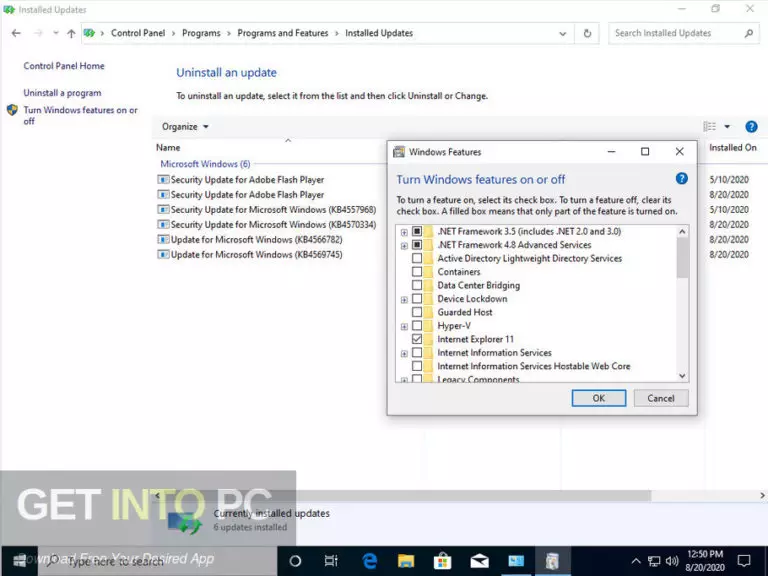Uncheck Internet Explorer 11 feature
Image resolution: width=768 pixels, height=576 pixels.
[x=417, y=339]
